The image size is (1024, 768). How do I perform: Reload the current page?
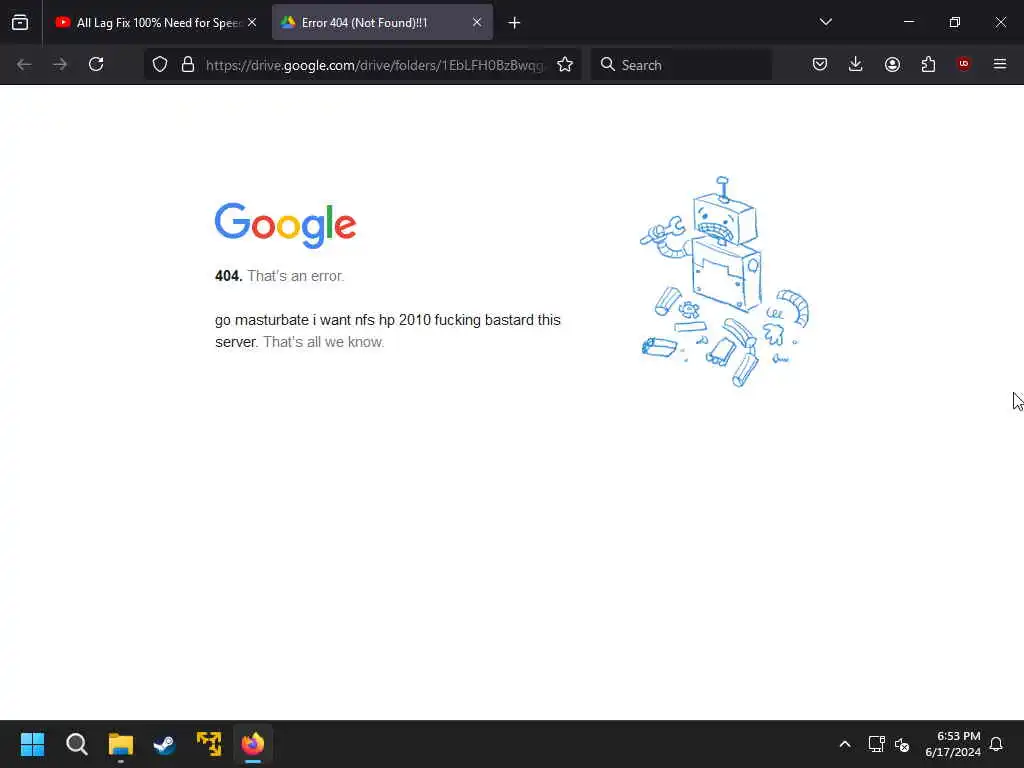[96, 64]
